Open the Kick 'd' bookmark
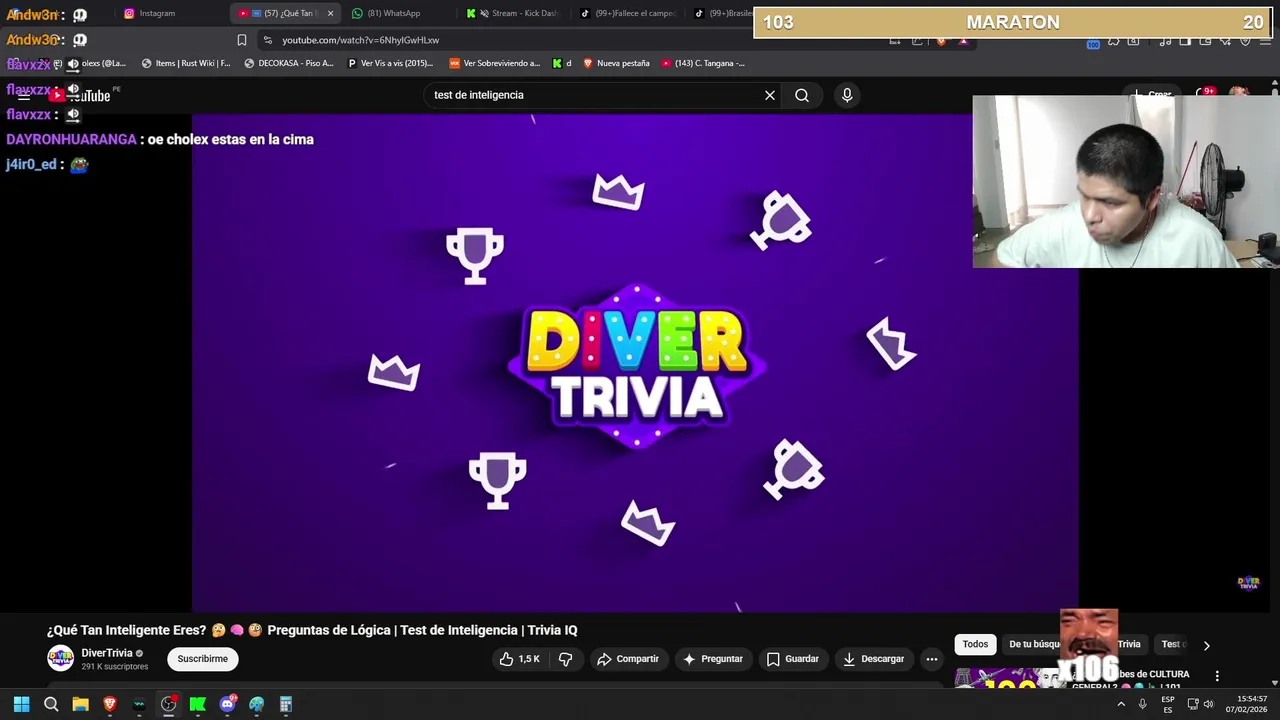The height and width of the screenshot is (720, 1280). 562,63
